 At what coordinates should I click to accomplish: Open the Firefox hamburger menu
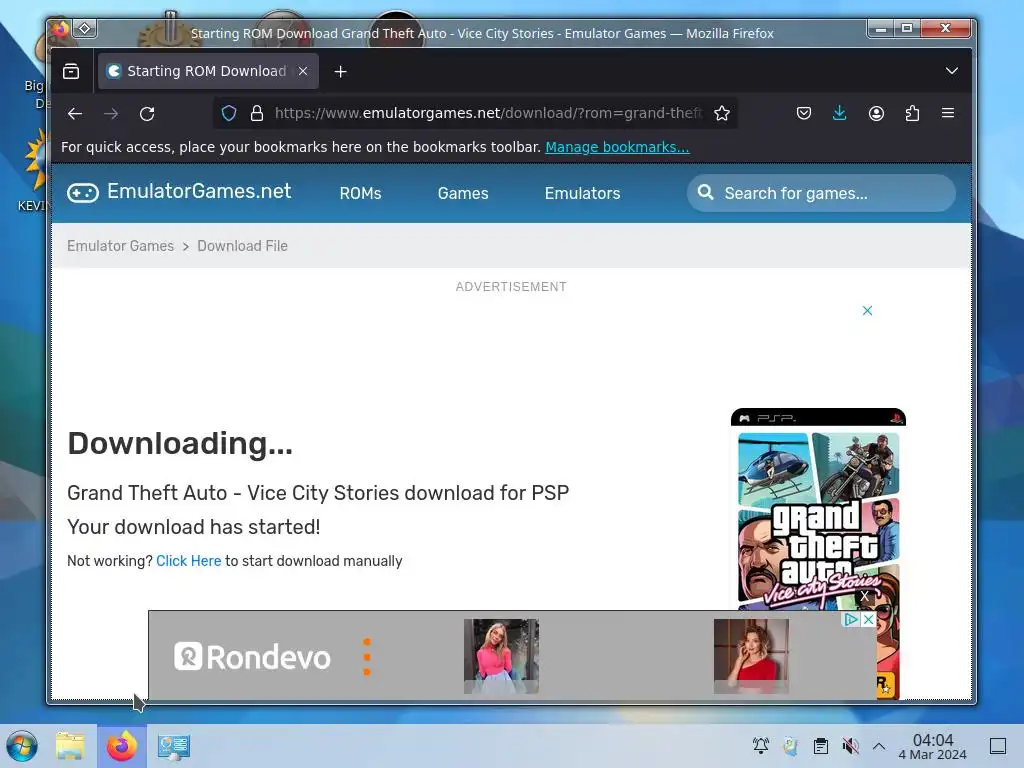pos(948,113)
